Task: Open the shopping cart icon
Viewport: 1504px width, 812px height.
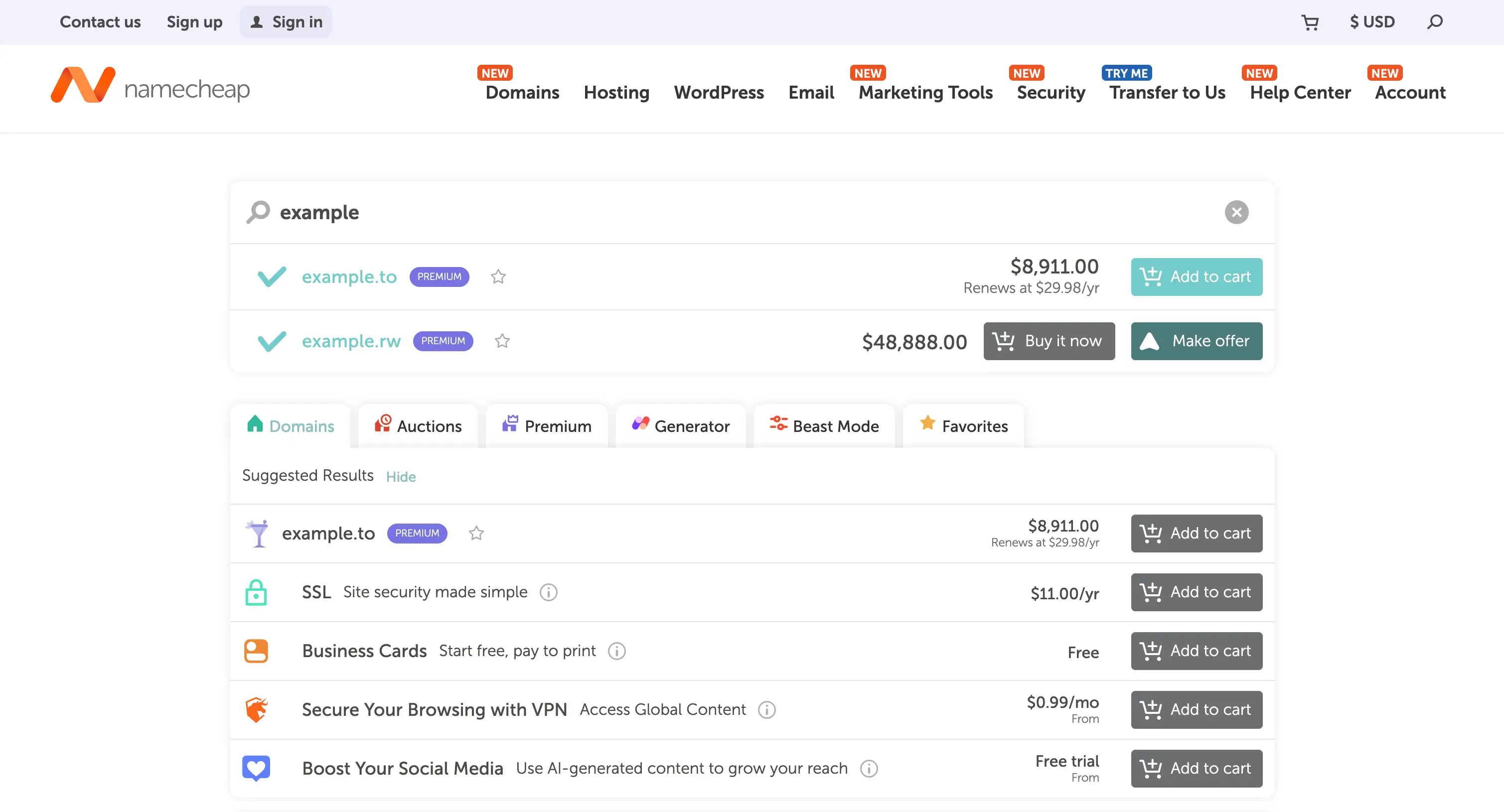Action: 1310,21
